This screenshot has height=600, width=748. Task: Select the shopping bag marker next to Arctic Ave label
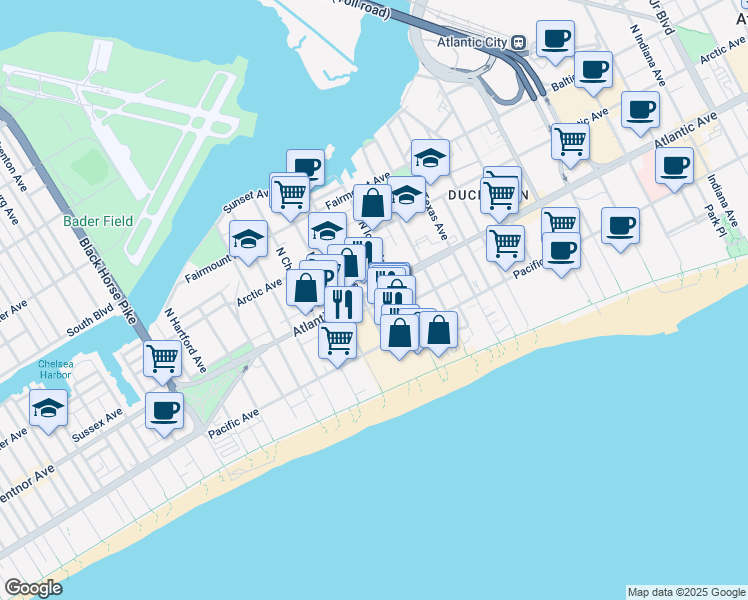coord(305,289)
